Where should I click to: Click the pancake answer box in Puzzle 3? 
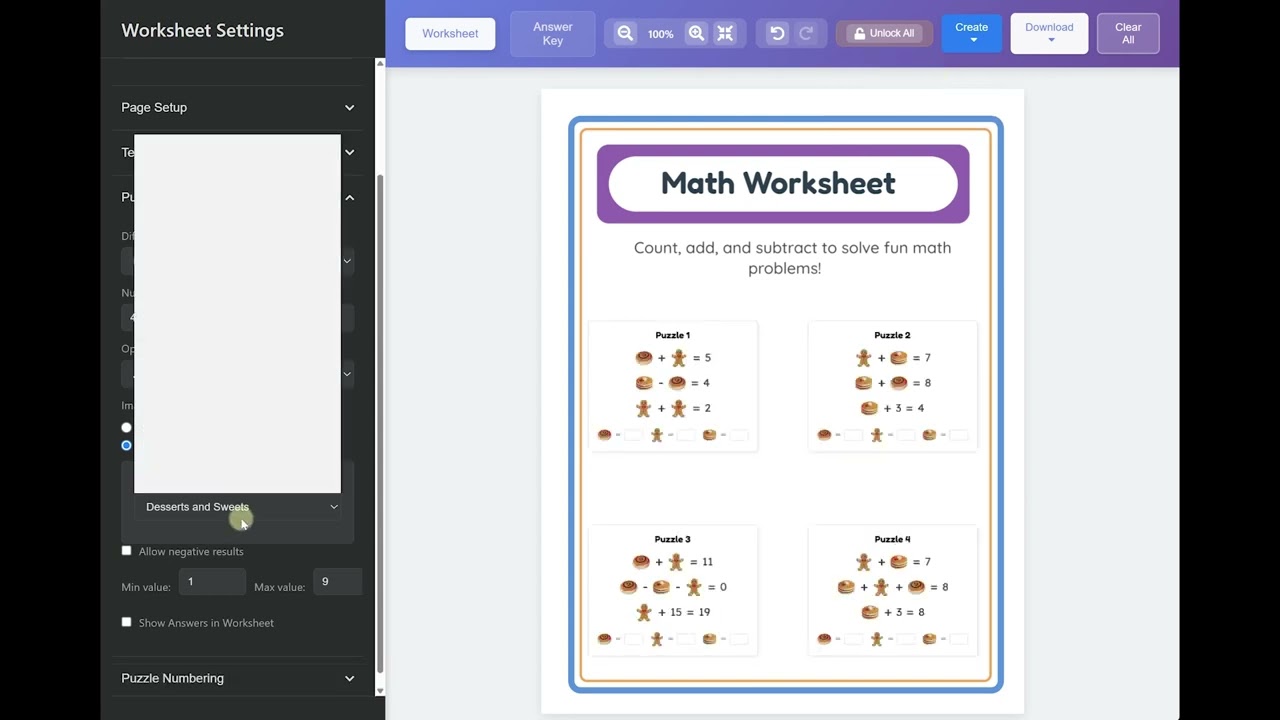pyautogui.click(x=738, y=639)
